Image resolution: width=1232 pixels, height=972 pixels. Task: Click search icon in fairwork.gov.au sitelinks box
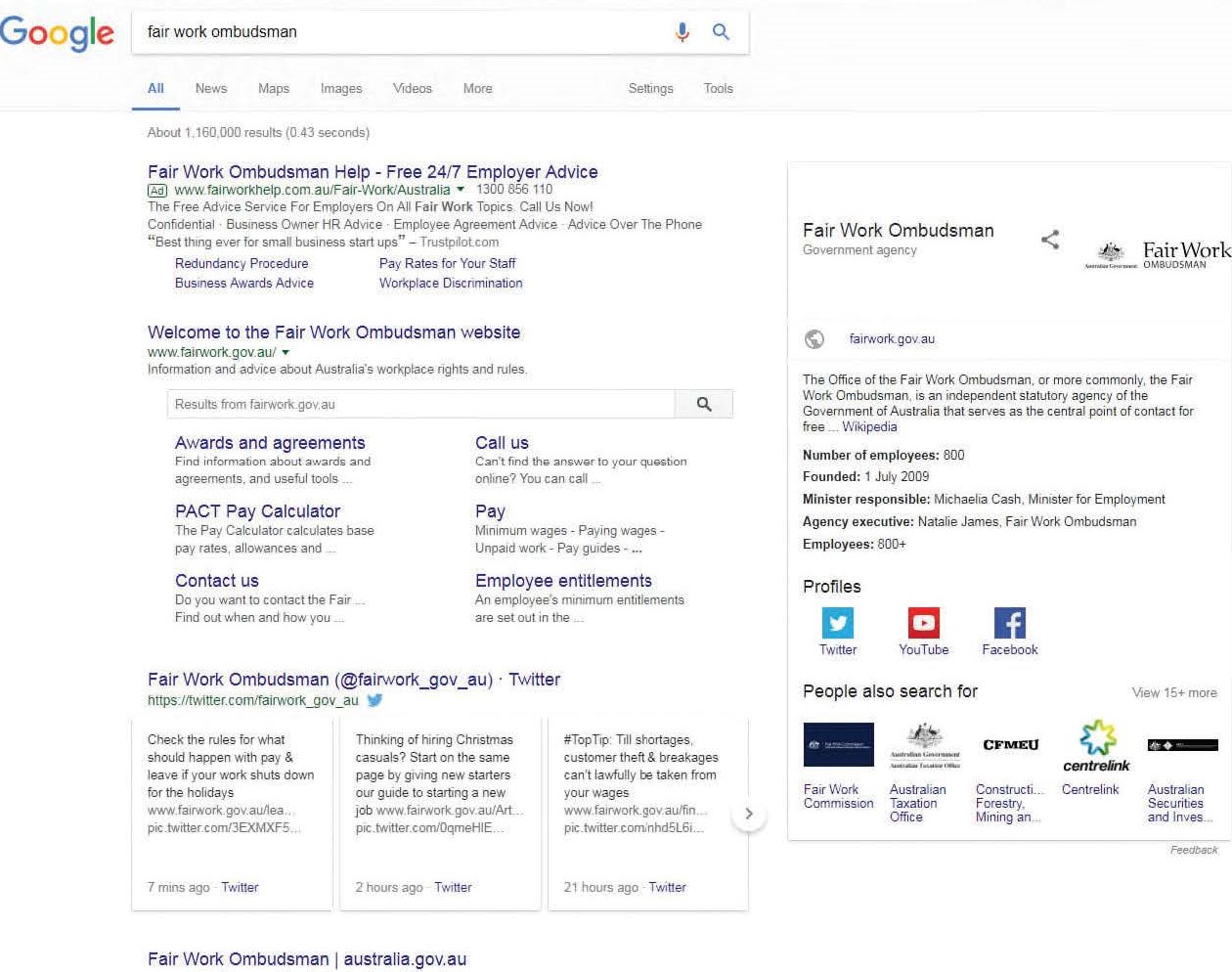tap(704, 404)
